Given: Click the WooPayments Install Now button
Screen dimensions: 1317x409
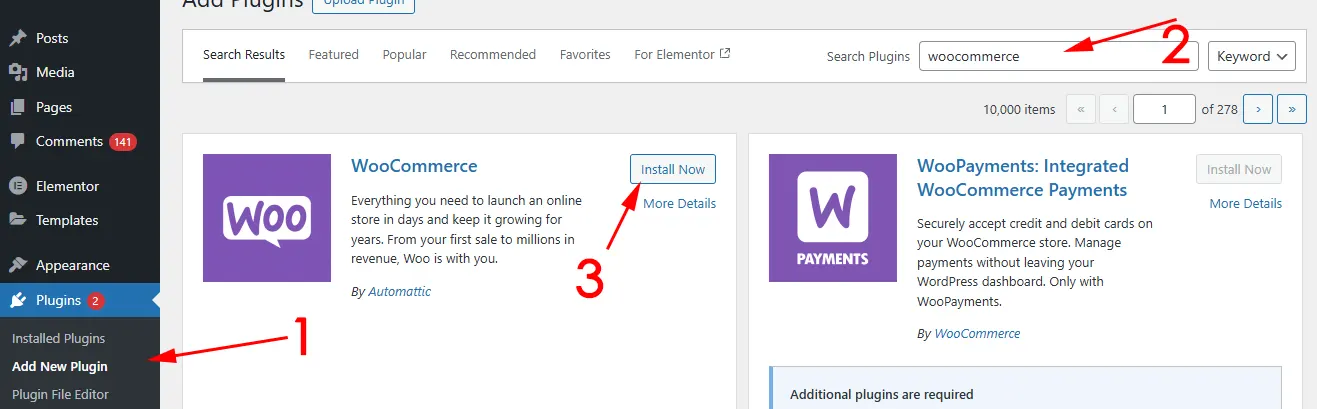Looking at the screenshot, I should [x=1239, y=169].
